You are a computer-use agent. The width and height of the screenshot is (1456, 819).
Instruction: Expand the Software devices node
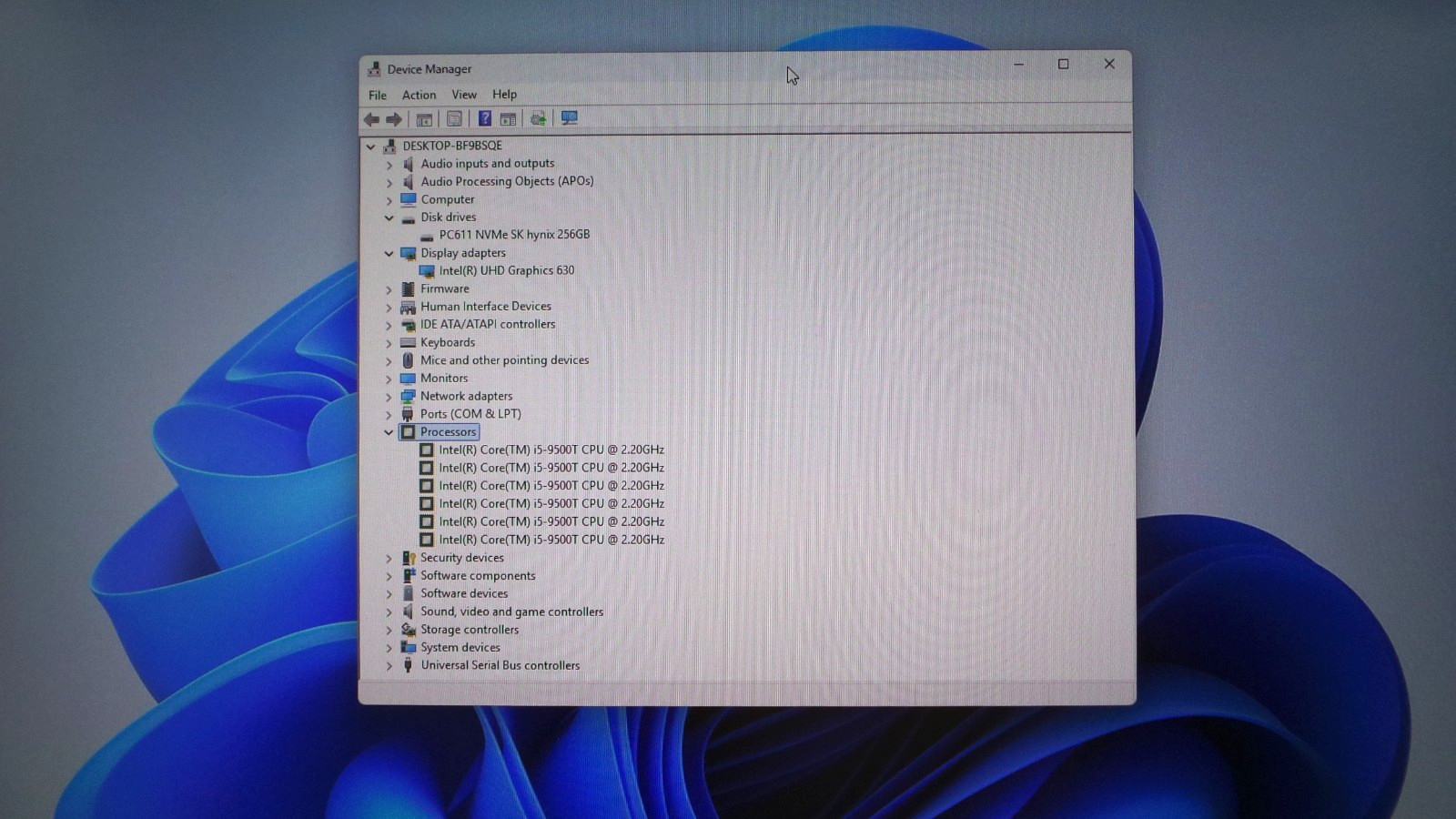point(389,594)
